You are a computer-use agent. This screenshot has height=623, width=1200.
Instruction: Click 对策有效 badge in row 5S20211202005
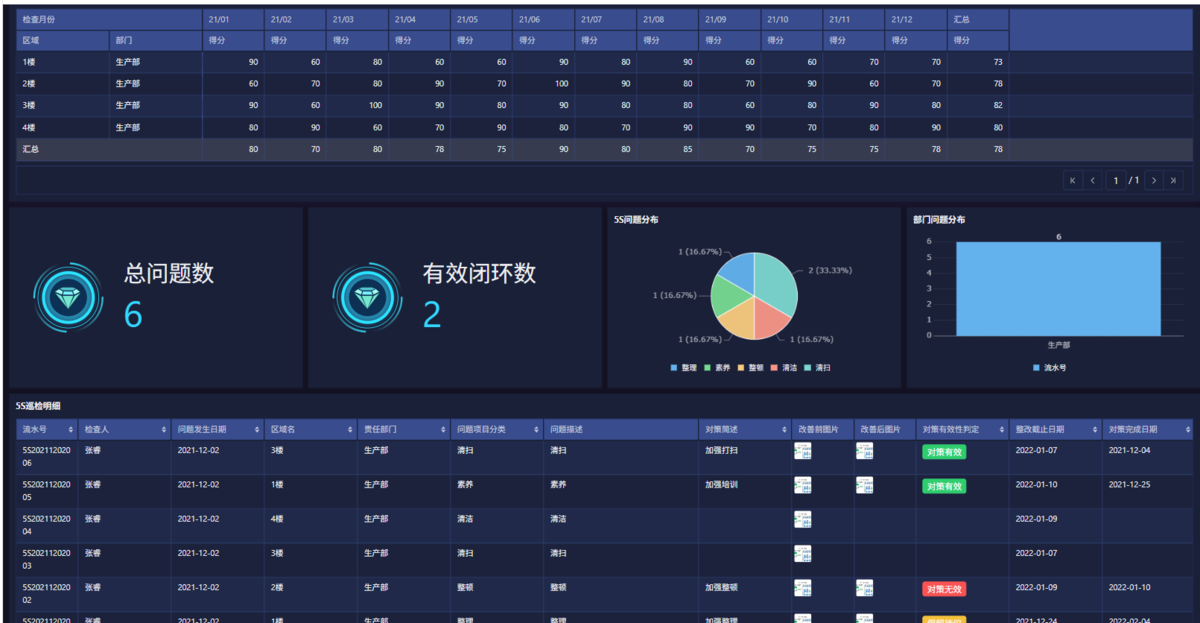944,486
